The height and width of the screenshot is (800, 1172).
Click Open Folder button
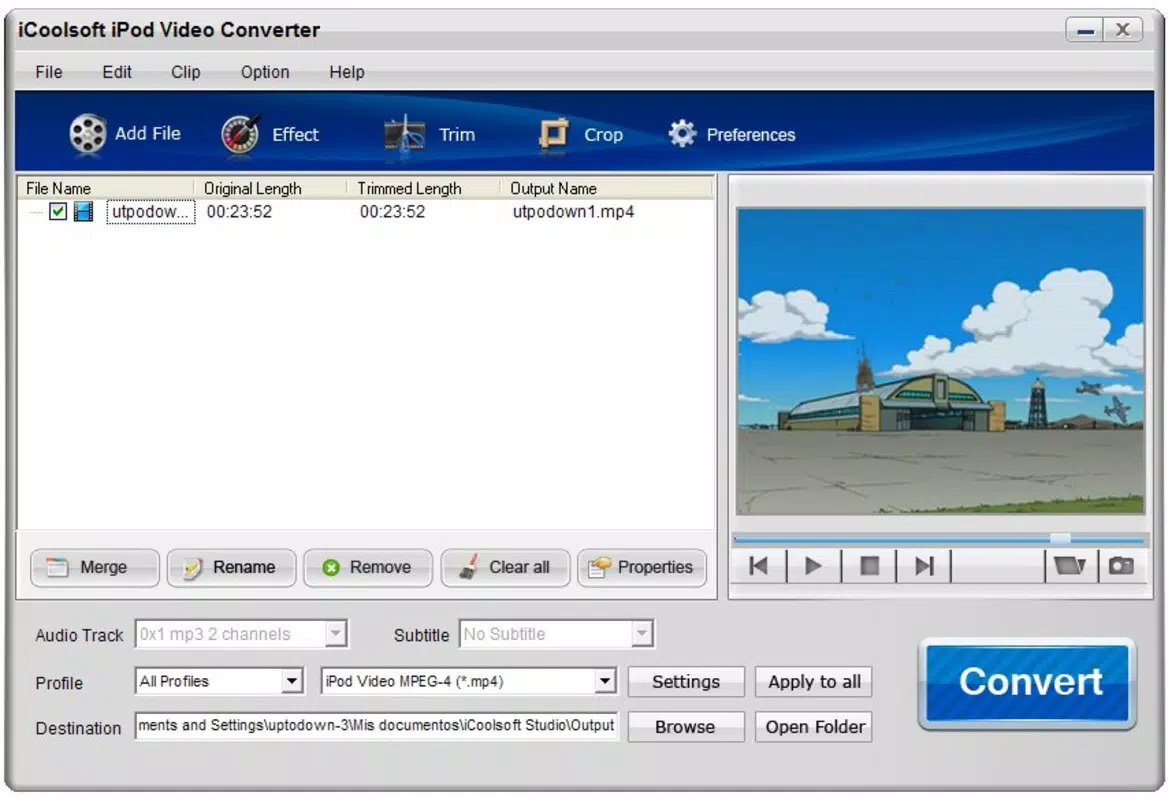click(x=814, y=727)
